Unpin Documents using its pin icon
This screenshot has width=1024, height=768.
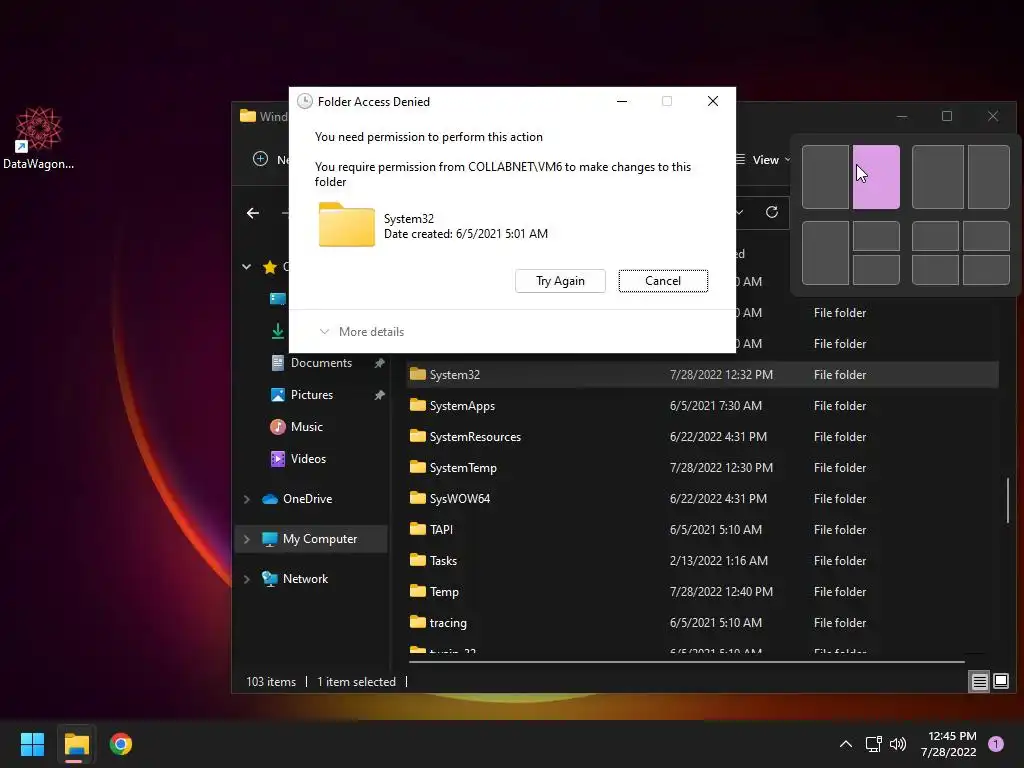(x=379, y=363)
